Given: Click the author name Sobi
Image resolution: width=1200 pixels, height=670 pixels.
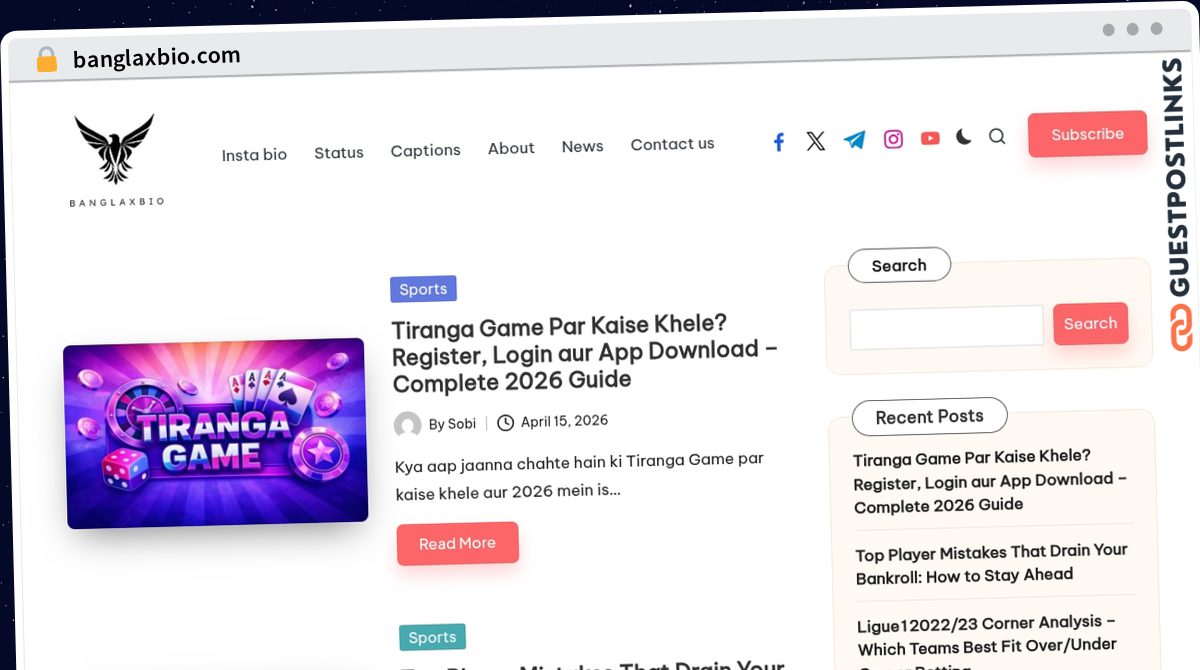Looking at the screenshot, I should [x=461, y=424].
